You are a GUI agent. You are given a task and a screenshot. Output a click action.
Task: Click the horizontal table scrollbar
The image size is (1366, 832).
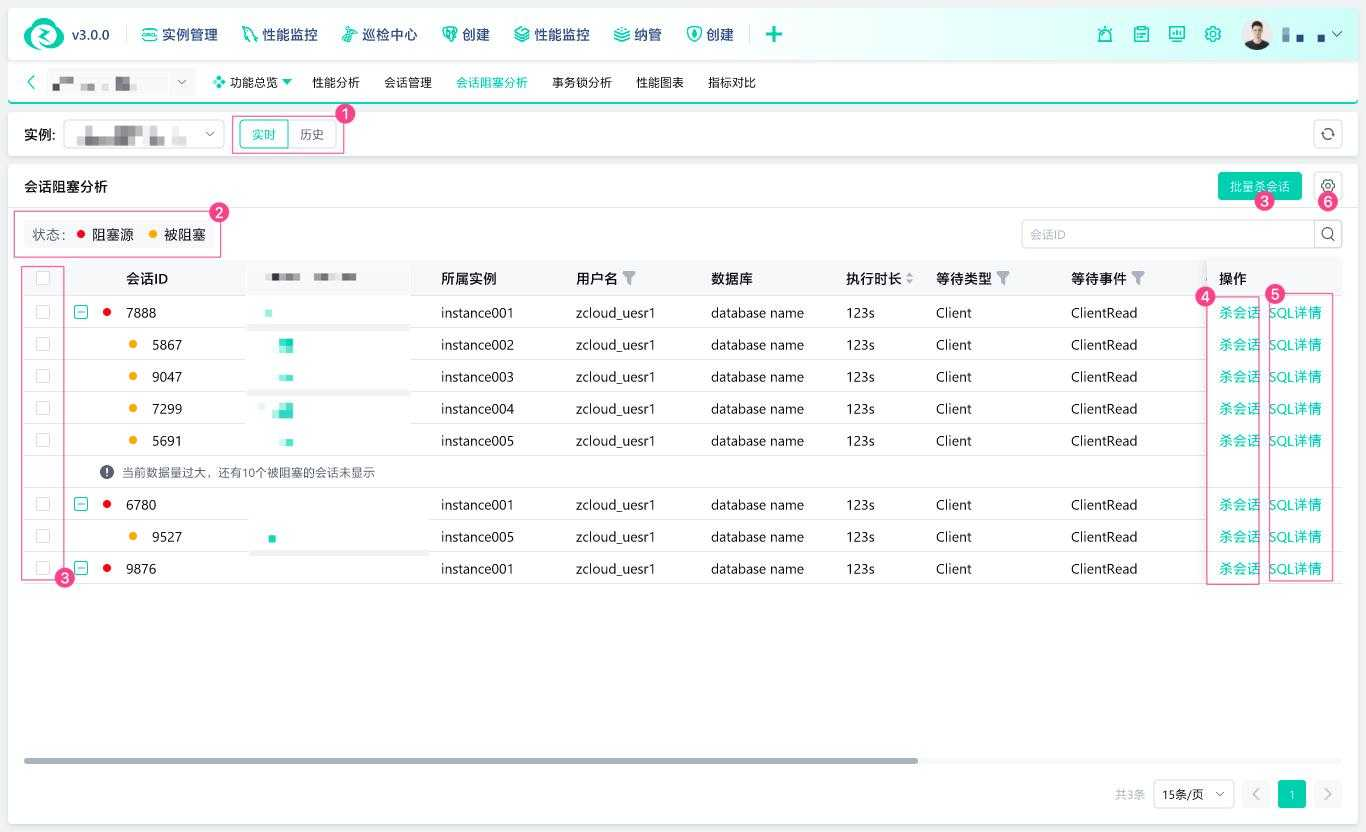click(x=471, y=761)
